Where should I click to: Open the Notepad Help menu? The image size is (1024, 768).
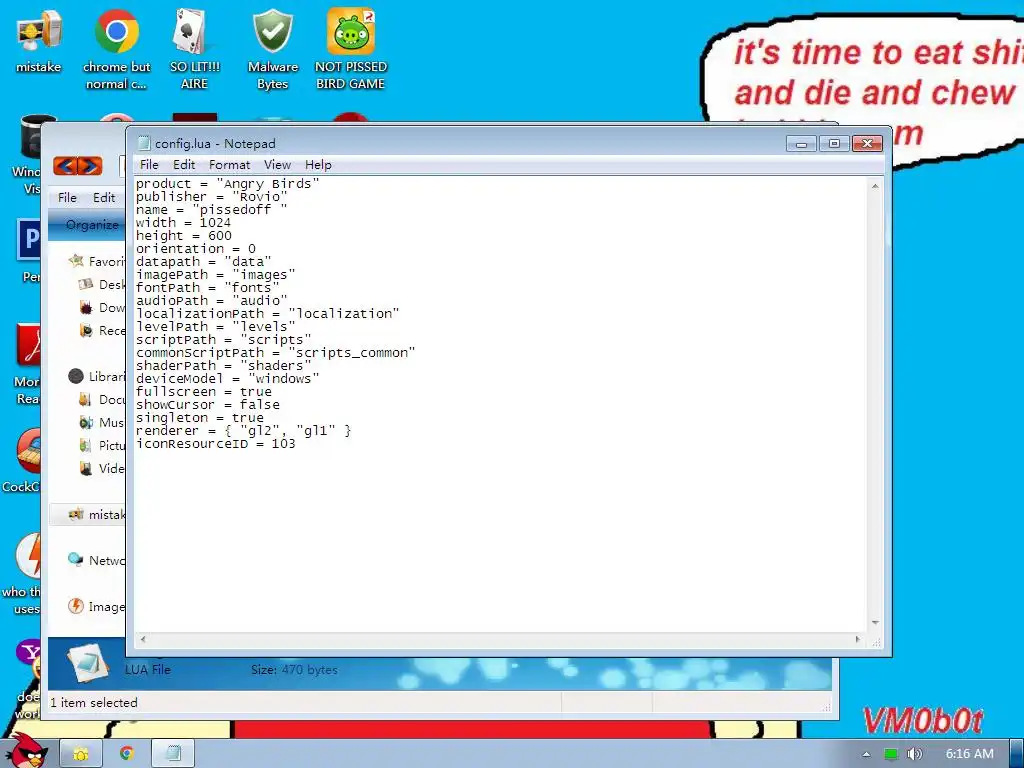tap(318, 165)
